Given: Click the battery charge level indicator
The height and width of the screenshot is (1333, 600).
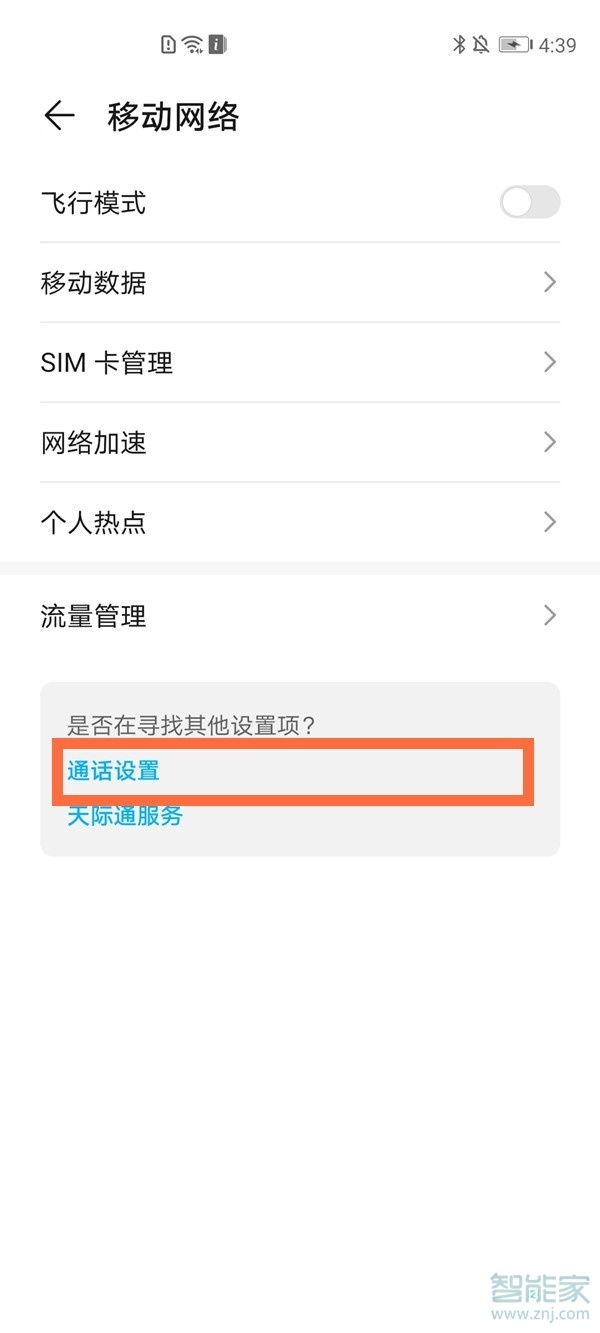Looking at the screenshot, I should (x=512, y=44).
